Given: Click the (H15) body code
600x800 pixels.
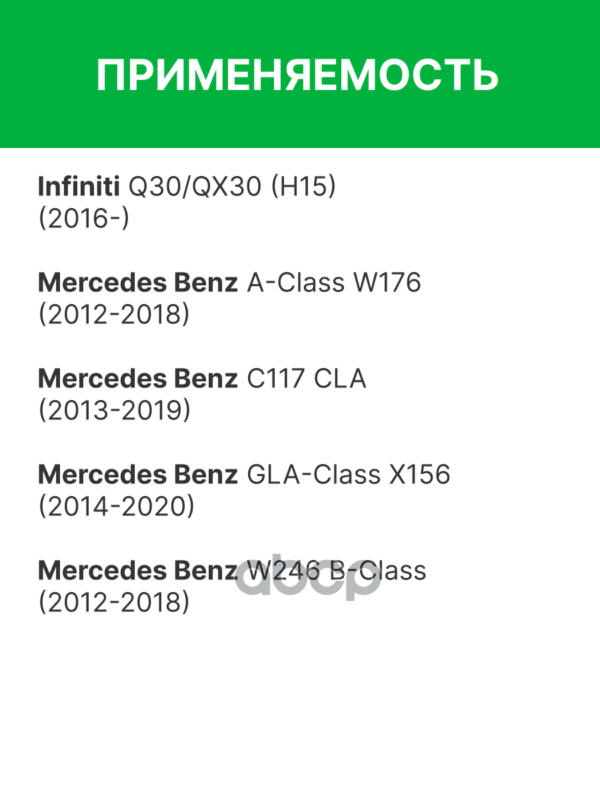Looking at the screenshot, I should 301,187.
